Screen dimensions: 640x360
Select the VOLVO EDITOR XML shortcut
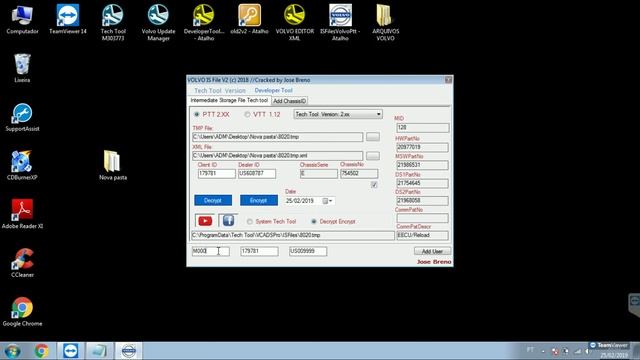tap(295, 22)
